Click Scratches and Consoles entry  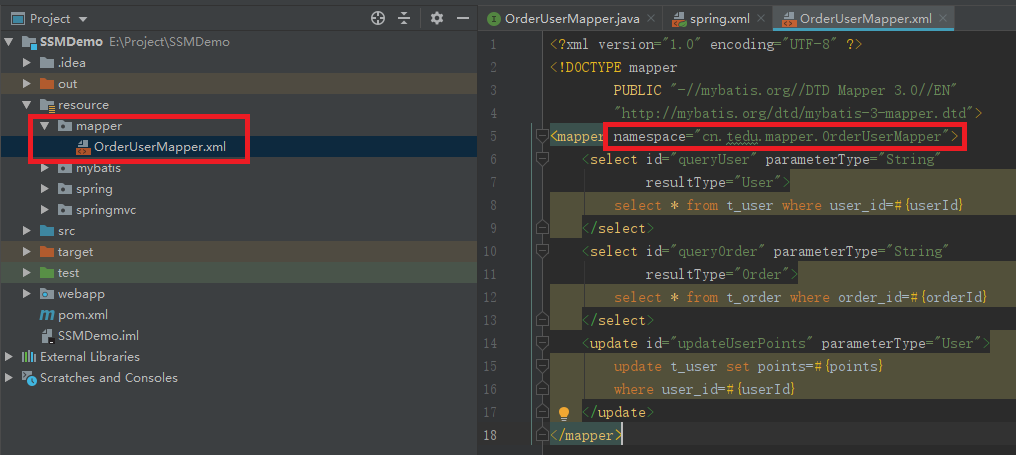pyautogui.click(x=109, y=377)
